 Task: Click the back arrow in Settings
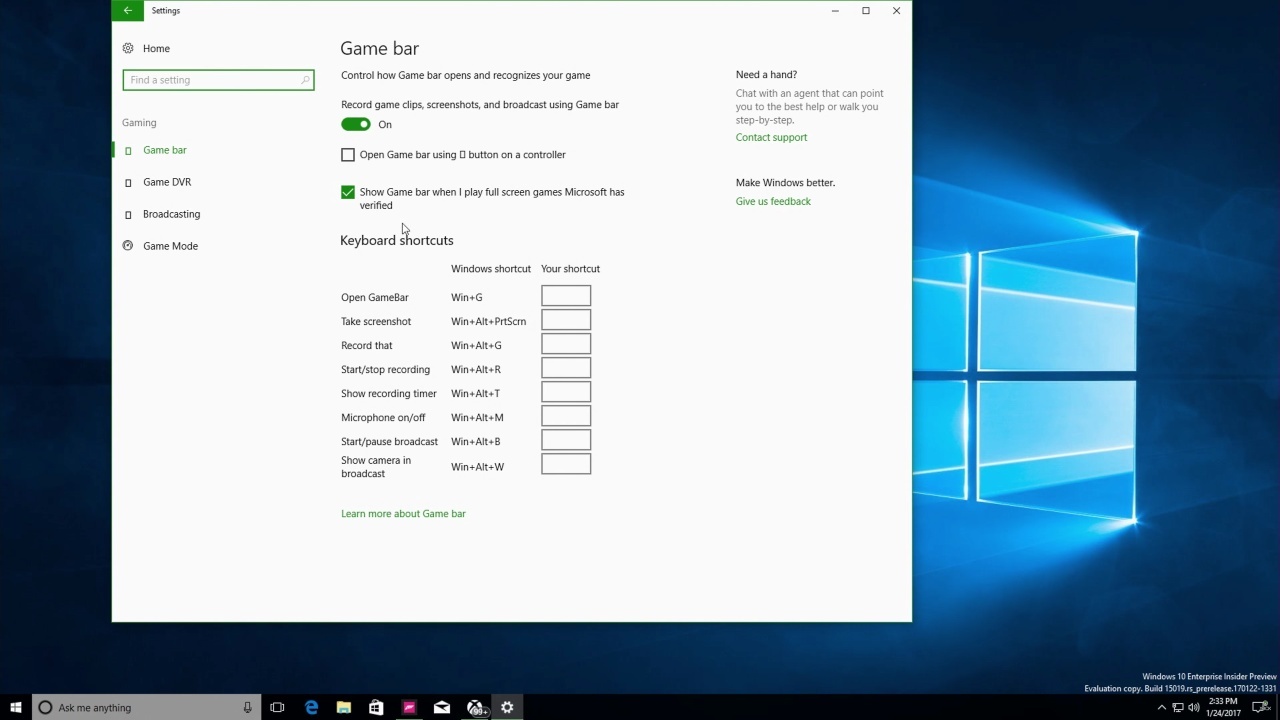tap(127, 10)
